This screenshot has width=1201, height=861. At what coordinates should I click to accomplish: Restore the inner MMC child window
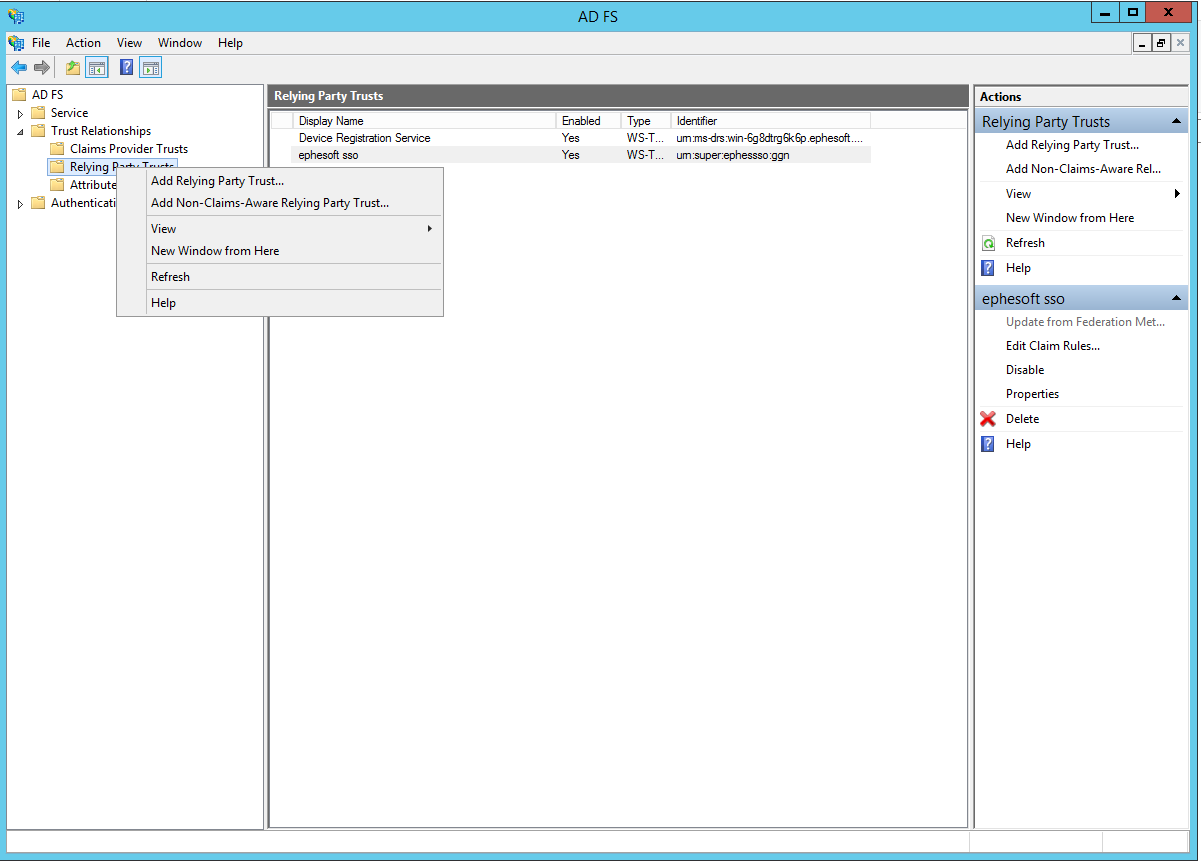pyautogui.click(x=1161, y=43)
